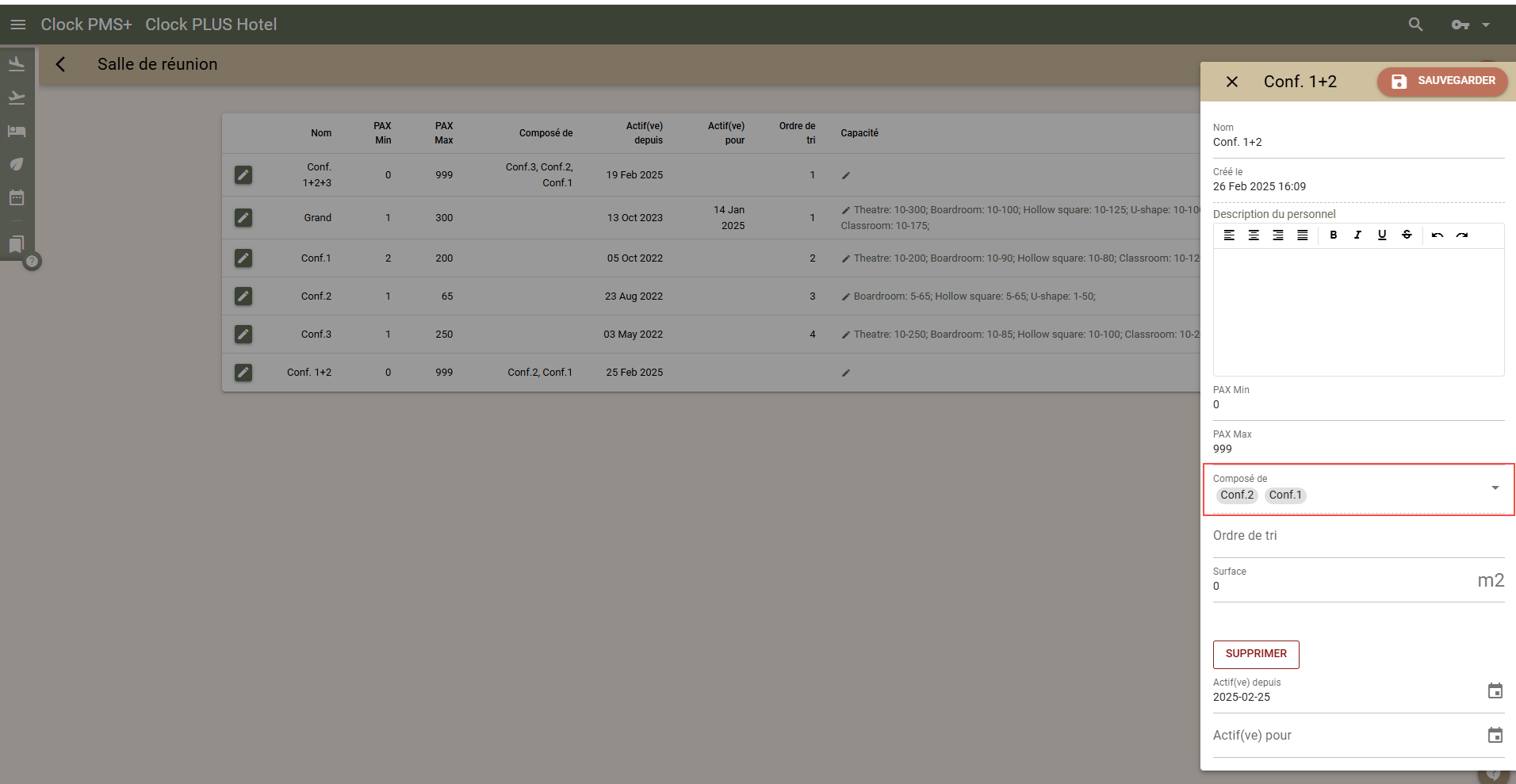Screen dimensions: 1516x784
Task: Edit the Conf.1 row
Action: (x=243, y=258)
